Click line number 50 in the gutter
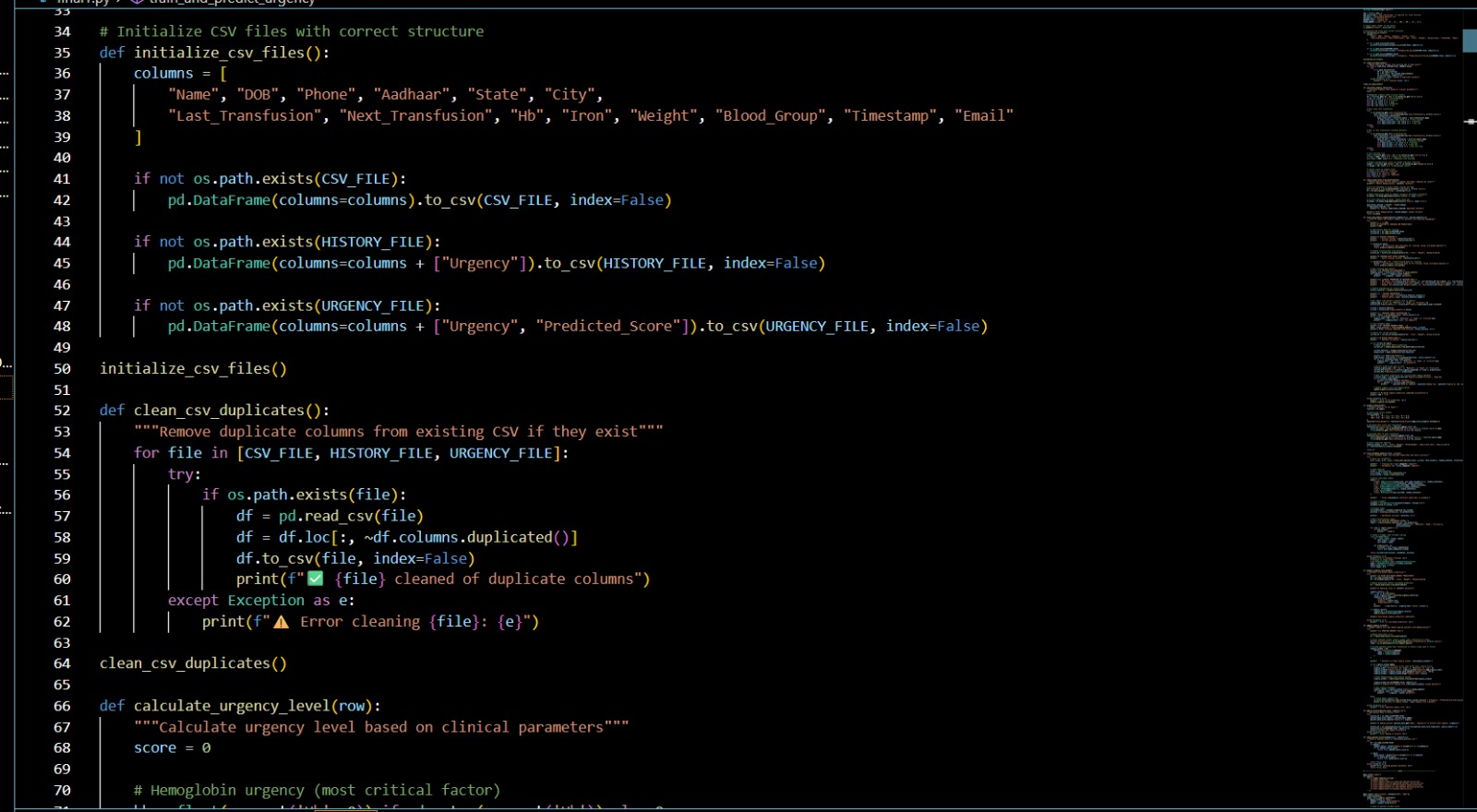The height and width of the screenshot is (812, 1477). click(62, 369)
